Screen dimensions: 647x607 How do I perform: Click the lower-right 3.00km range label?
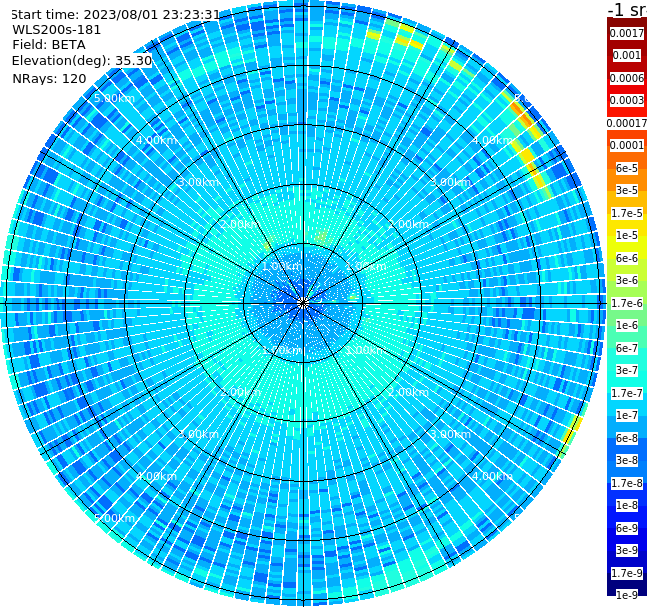[x=450, y=434]
